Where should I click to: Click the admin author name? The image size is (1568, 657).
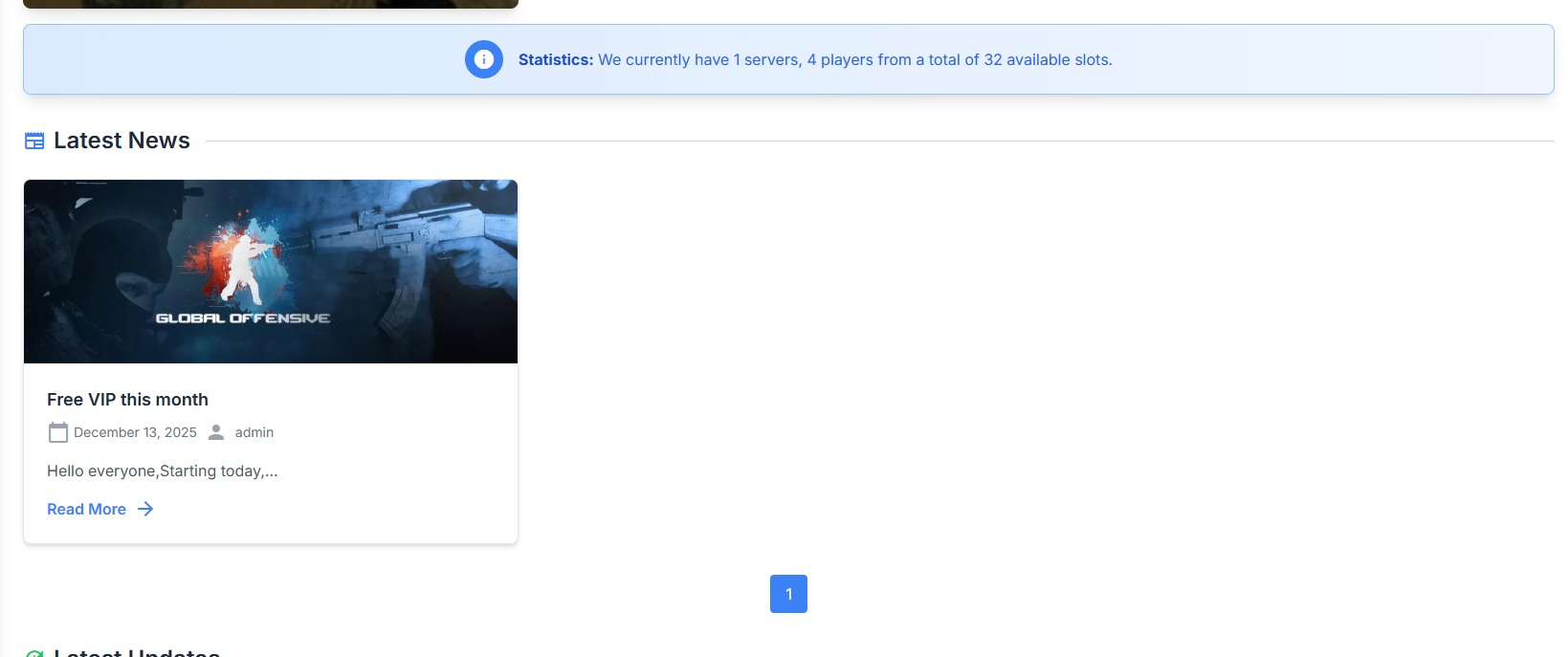[254, 432]
